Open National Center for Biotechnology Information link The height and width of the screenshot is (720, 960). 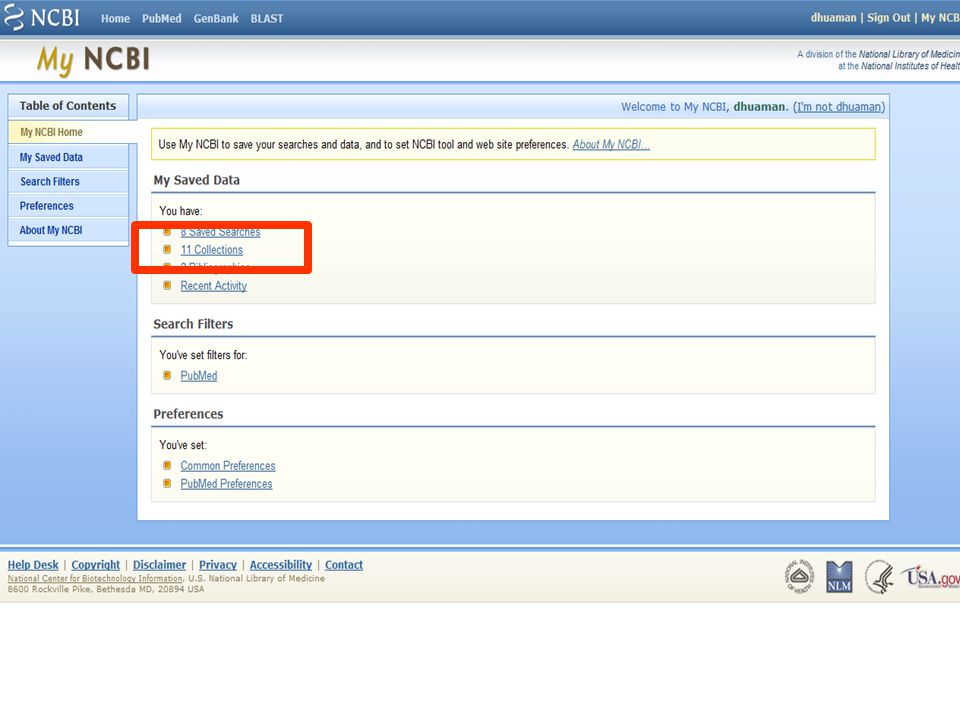coord(95,579)
